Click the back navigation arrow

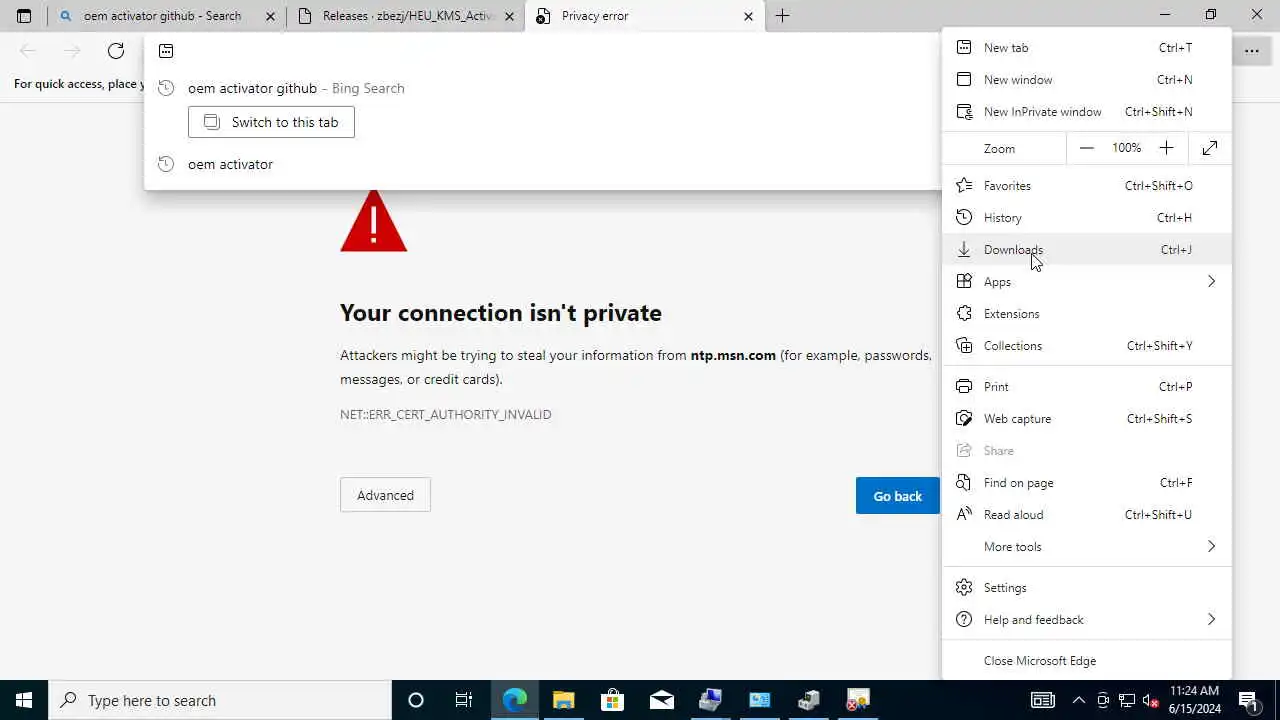[x=28, y=51]
